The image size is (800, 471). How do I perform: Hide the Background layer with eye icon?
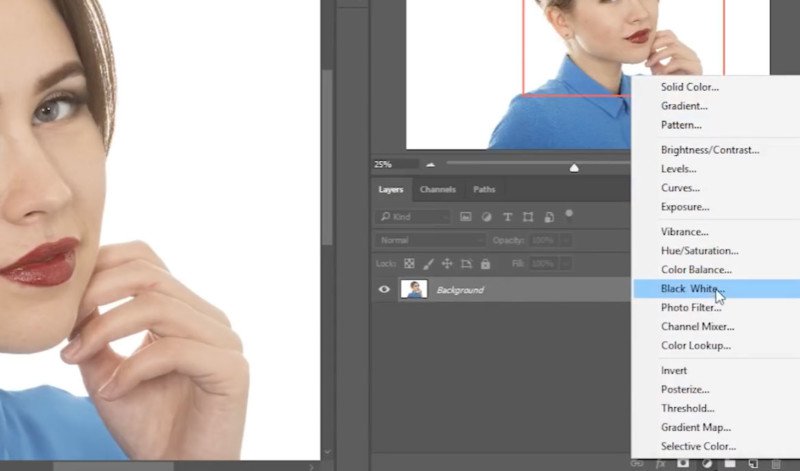[x=384, y=290]
